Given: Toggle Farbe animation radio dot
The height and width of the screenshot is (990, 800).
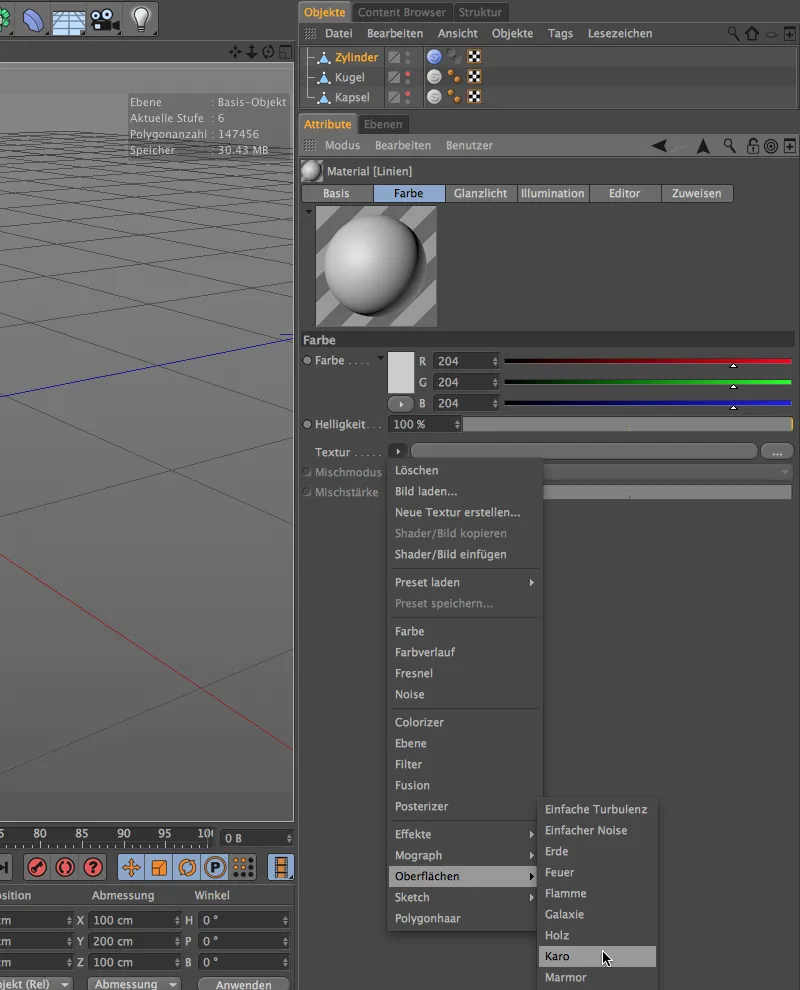Looking at the screenshot, I should click(307, 360).
